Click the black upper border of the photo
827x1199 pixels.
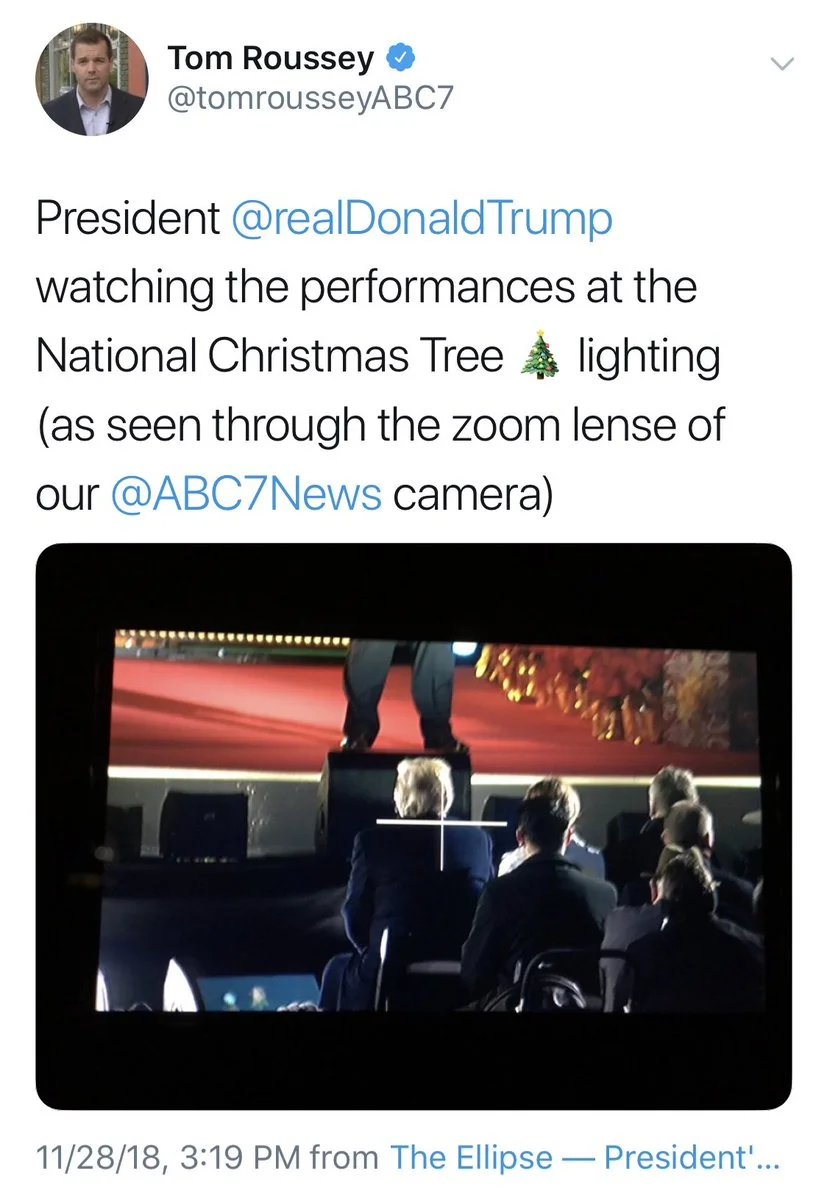tap(414, 587)
